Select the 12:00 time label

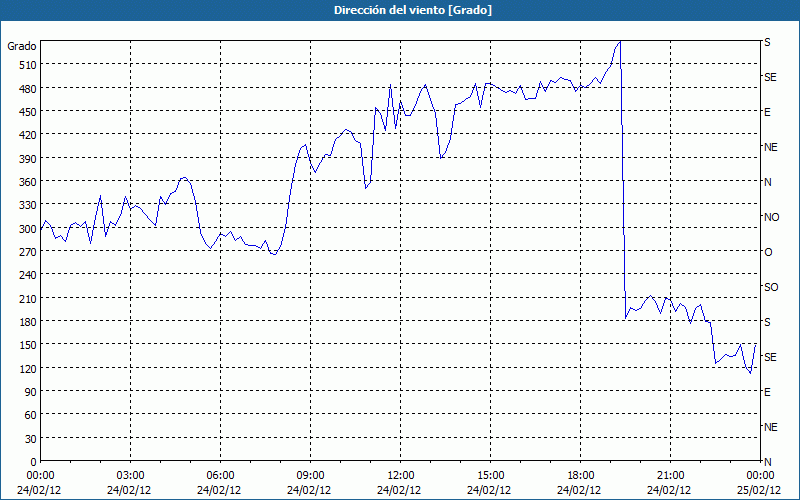401,476
